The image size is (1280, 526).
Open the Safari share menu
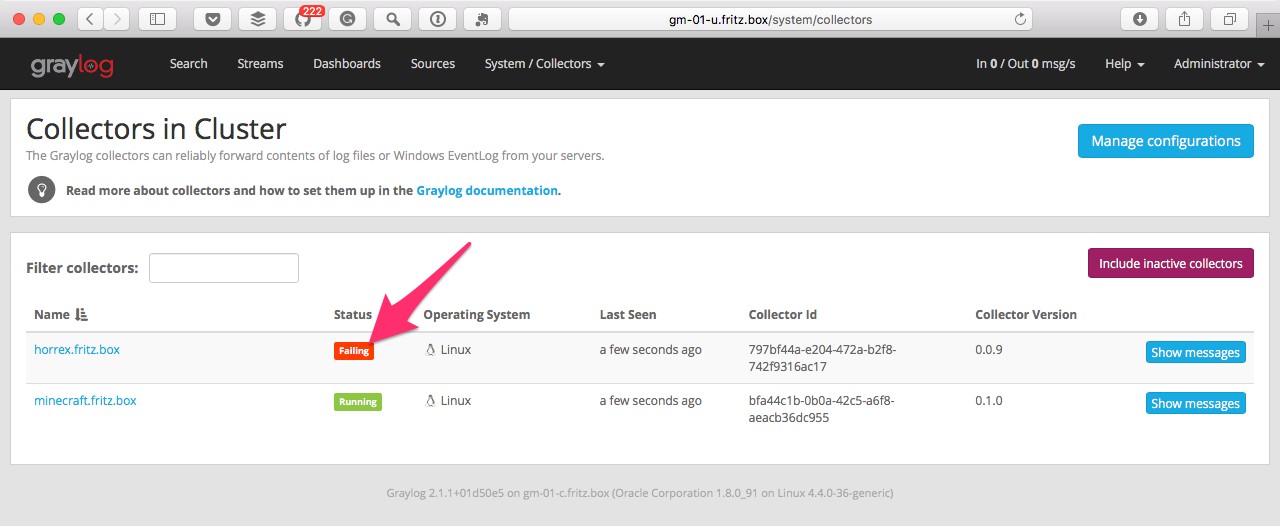pos(1184,19)
